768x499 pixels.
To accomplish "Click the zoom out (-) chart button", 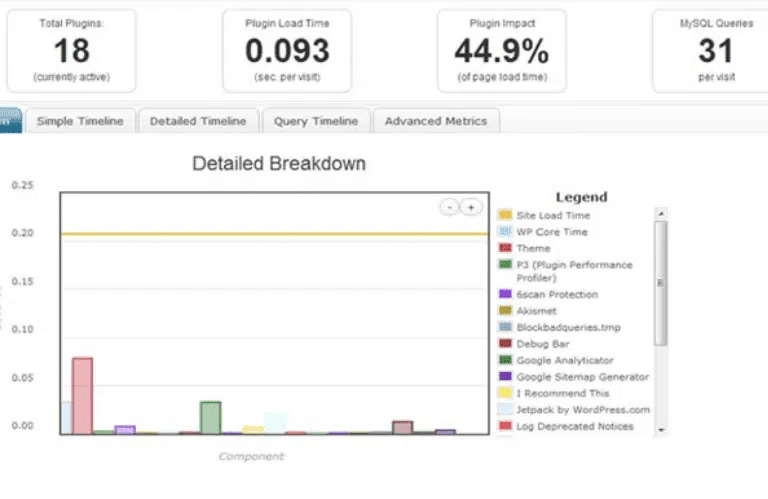I will click(x=450, y=207).
